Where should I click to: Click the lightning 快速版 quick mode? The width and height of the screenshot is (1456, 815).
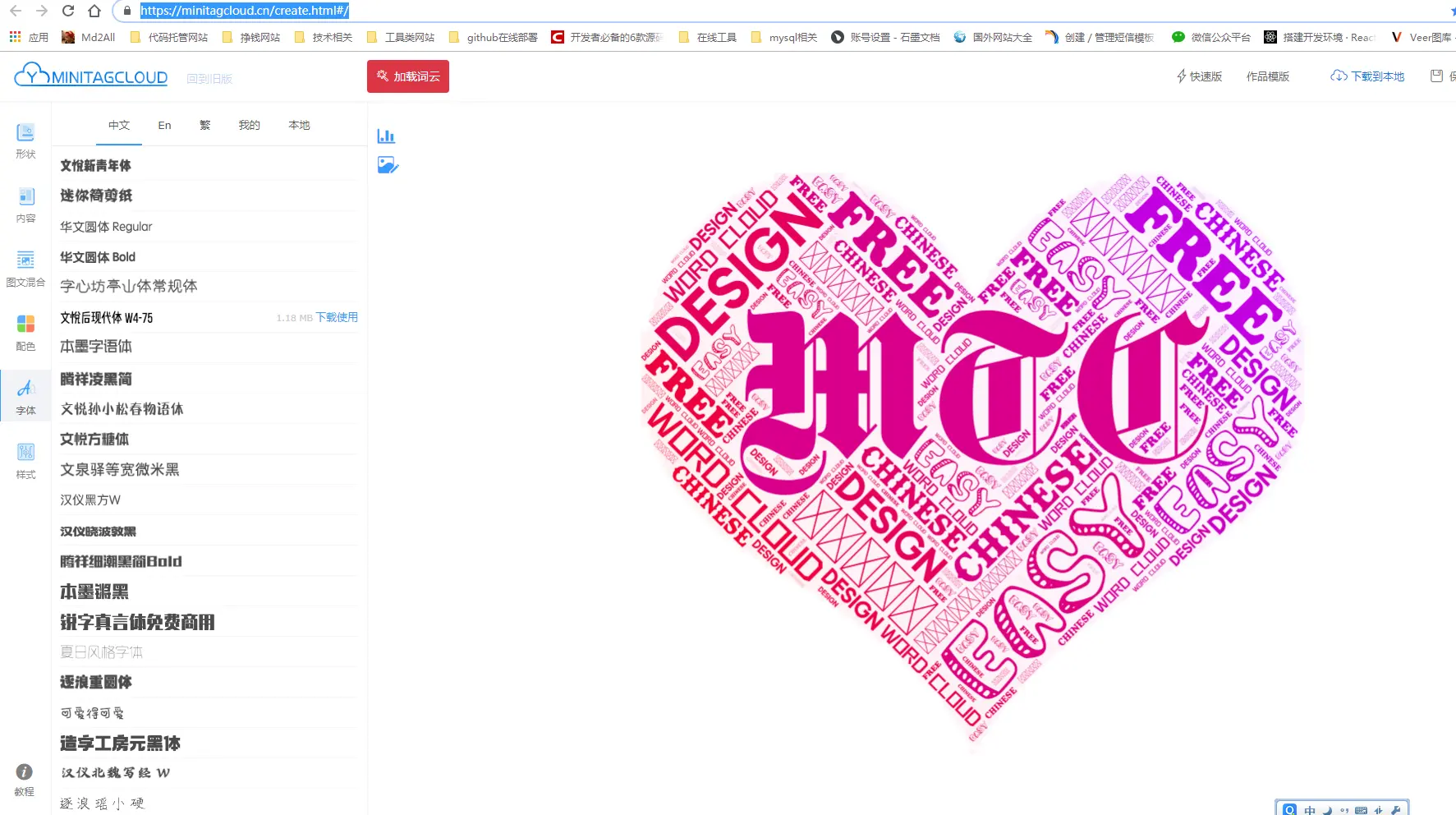[1199, 76]
